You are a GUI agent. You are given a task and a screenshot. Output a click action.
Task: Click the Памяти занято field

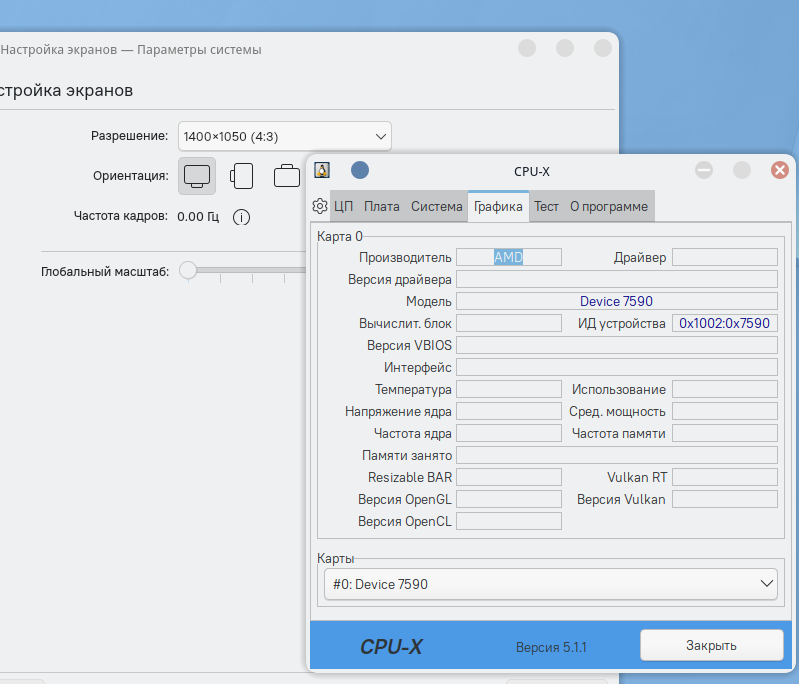[x=617, y=455]
